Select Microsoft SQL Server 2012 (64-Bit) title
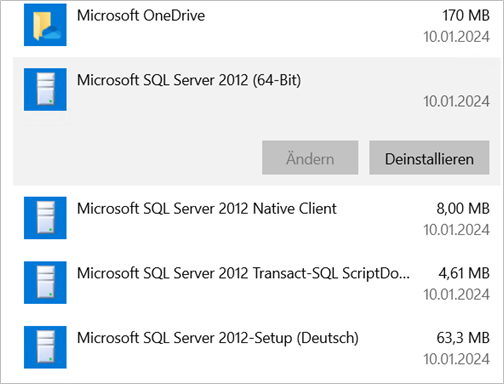 189,80
